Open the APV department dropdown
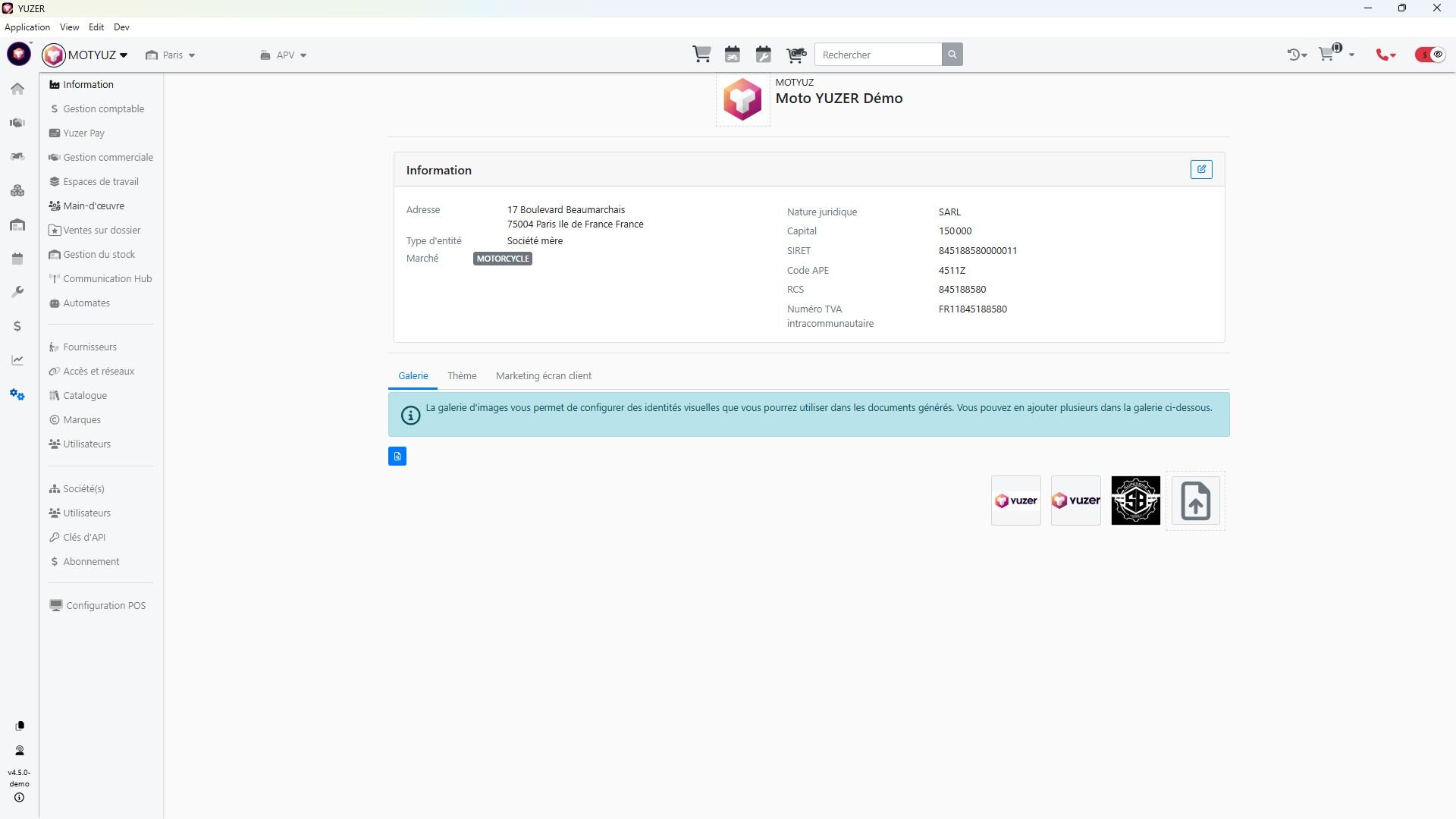The width and height of the screenshot is (1456, 819). click(284, 55)
